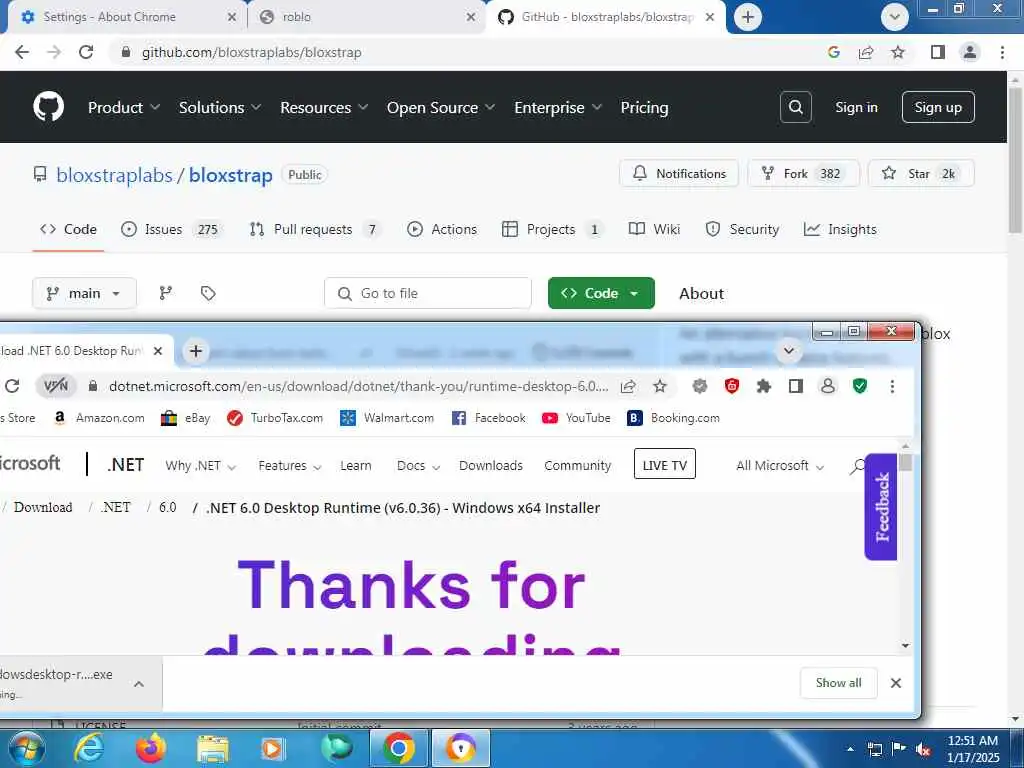Expand the Resources menu on GitHub

point(325,107)
